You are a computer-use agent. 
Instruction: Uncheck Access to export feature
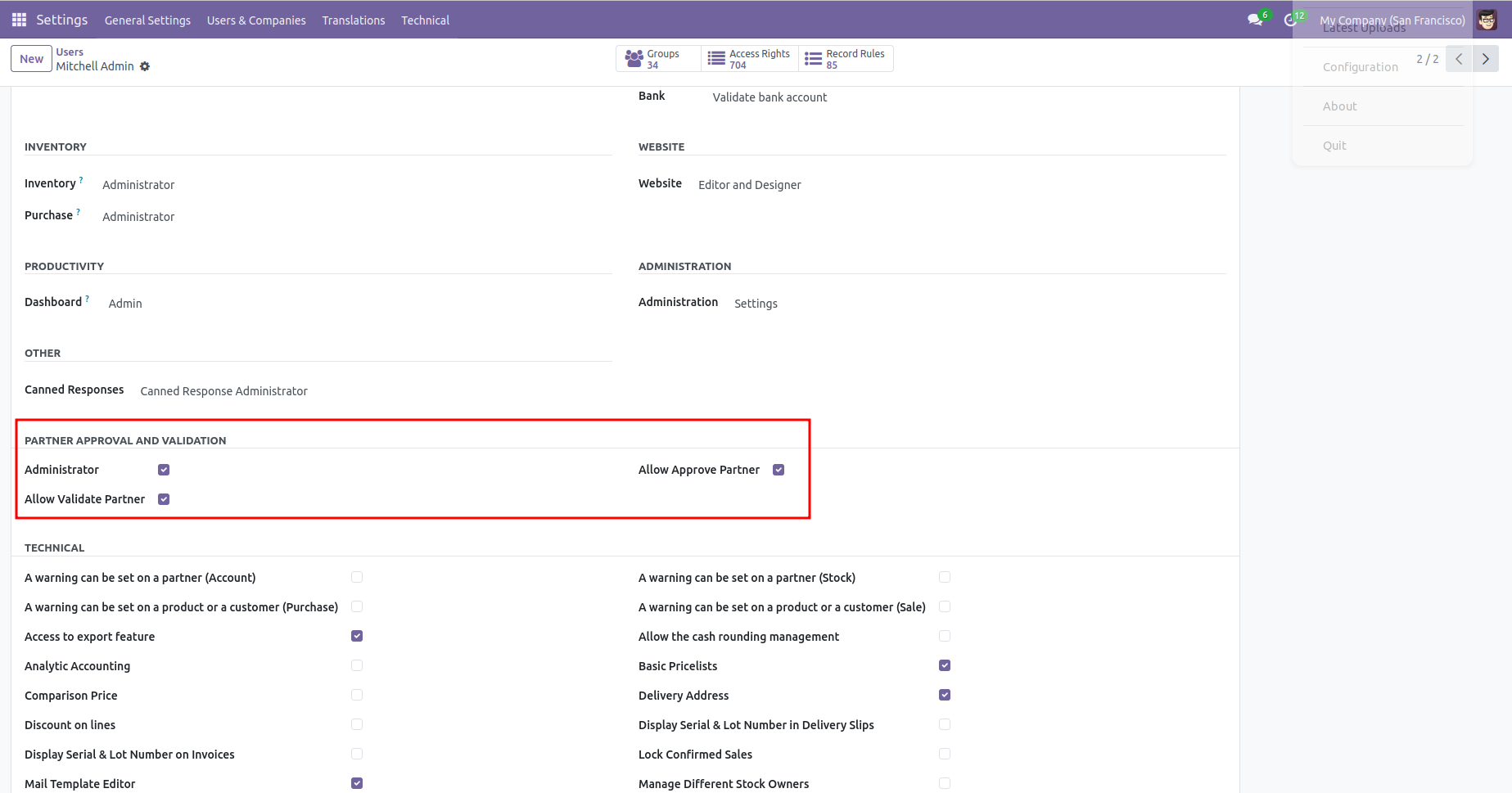(357, 636)
